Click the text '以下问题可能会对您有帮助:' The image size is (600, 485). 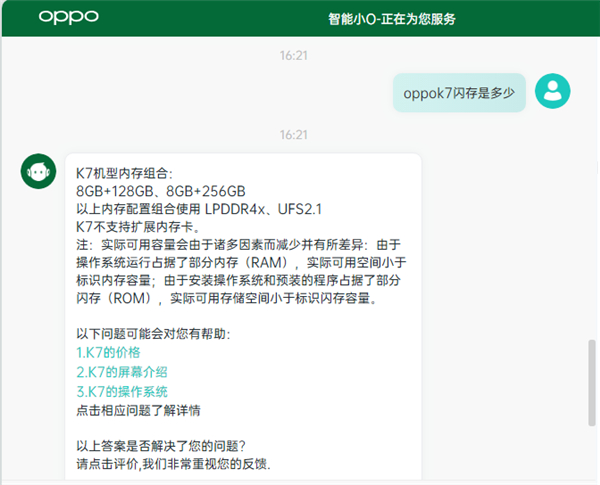(153, 334)
